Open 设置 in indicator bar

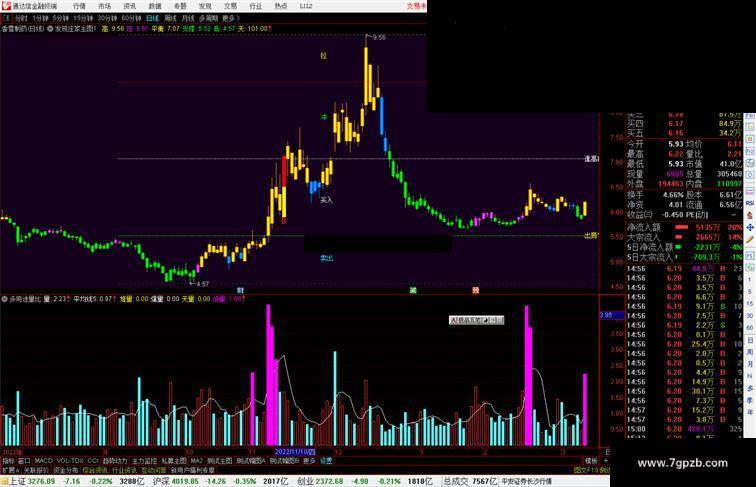pyautogui.click(x=326, y=461)
